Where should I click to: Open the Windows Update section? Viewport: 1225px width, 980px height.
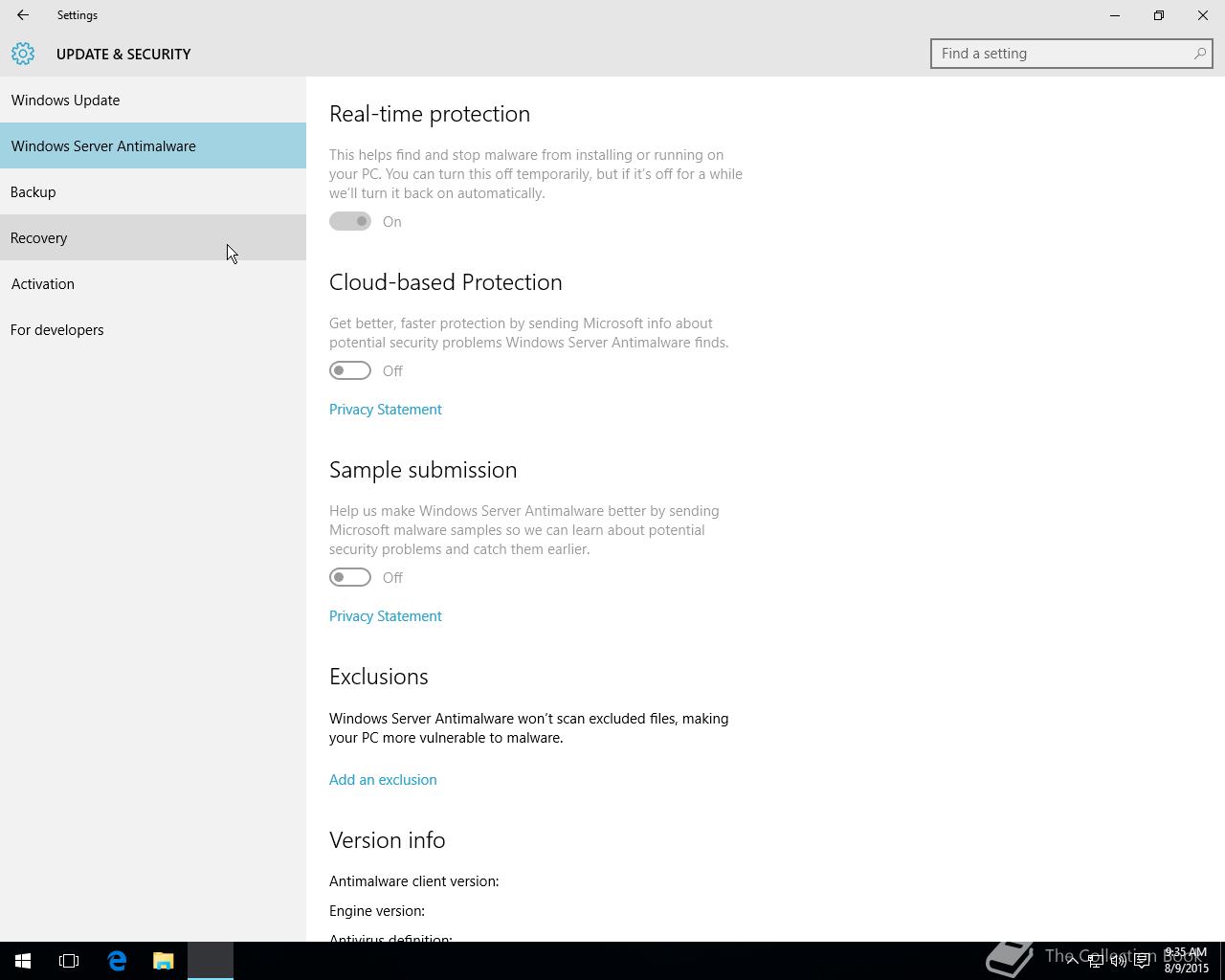(x=153, y=100)
